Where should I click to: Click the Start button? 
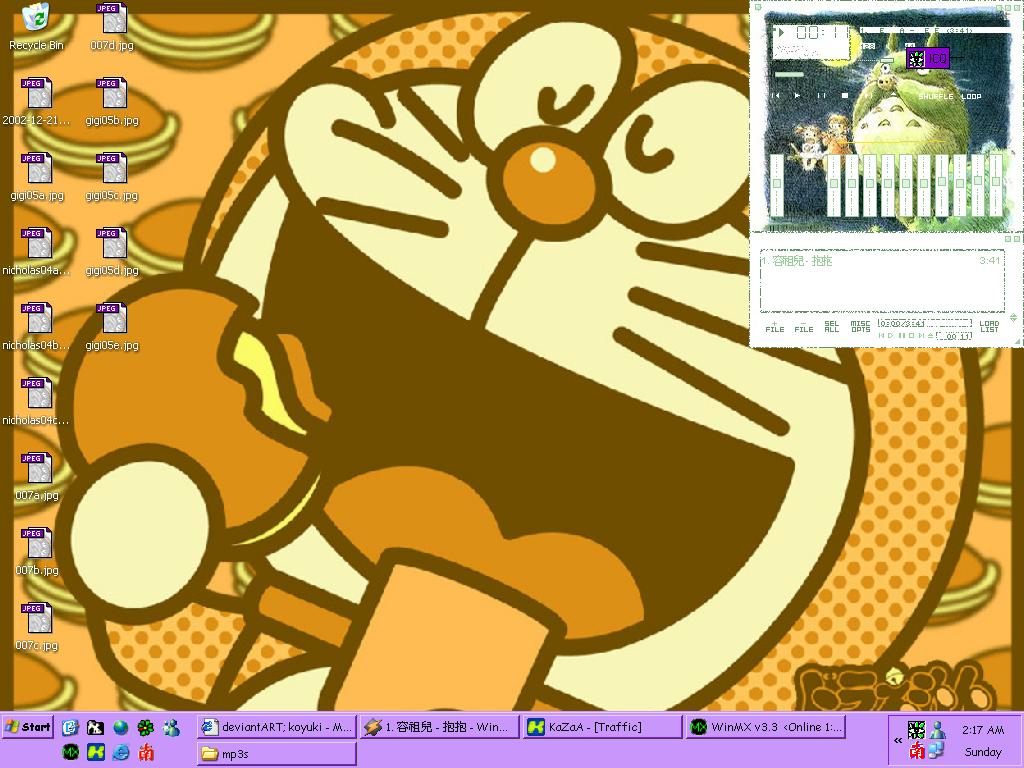click(27, 727)
